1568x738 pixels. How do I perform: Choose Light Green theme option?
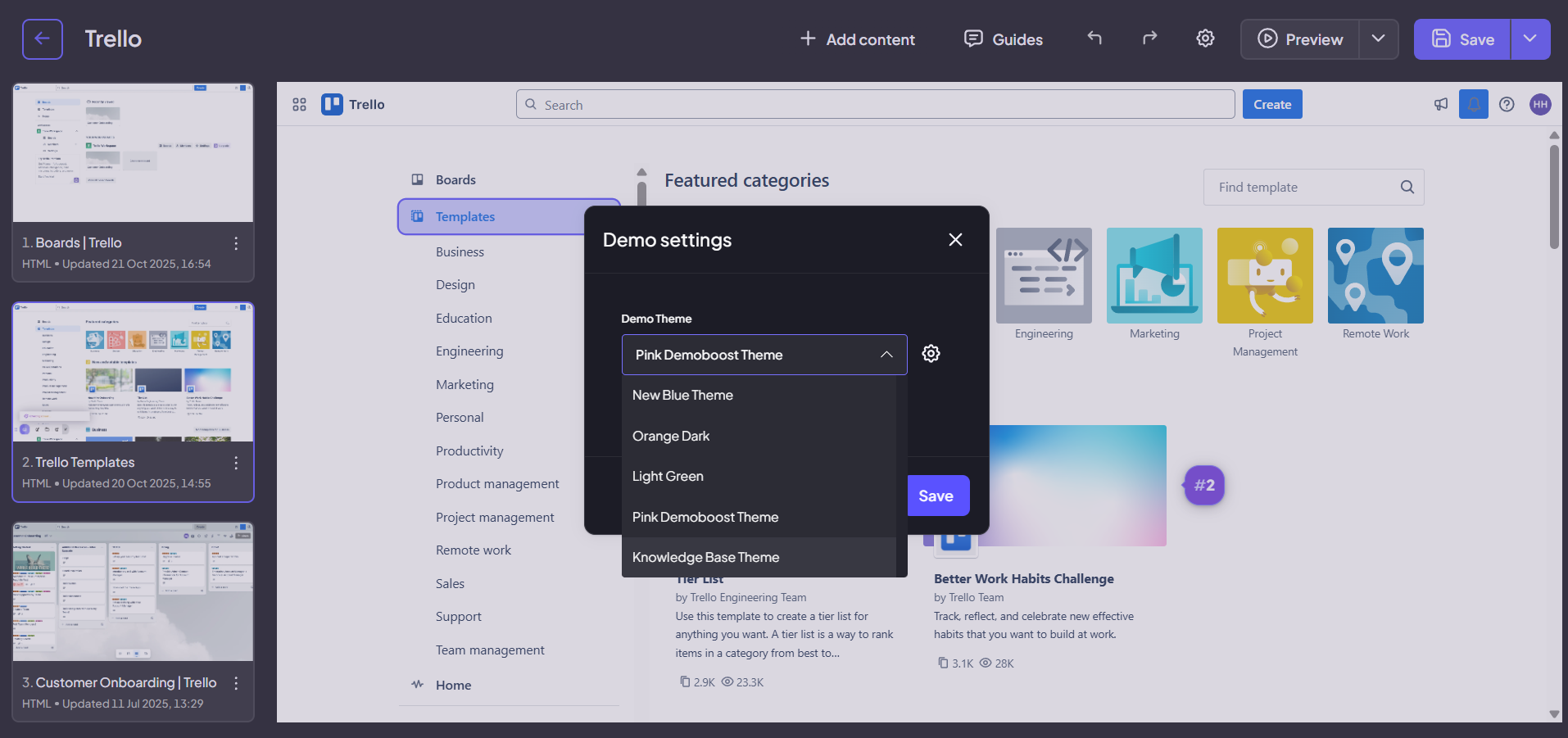[x=759, y=476]
